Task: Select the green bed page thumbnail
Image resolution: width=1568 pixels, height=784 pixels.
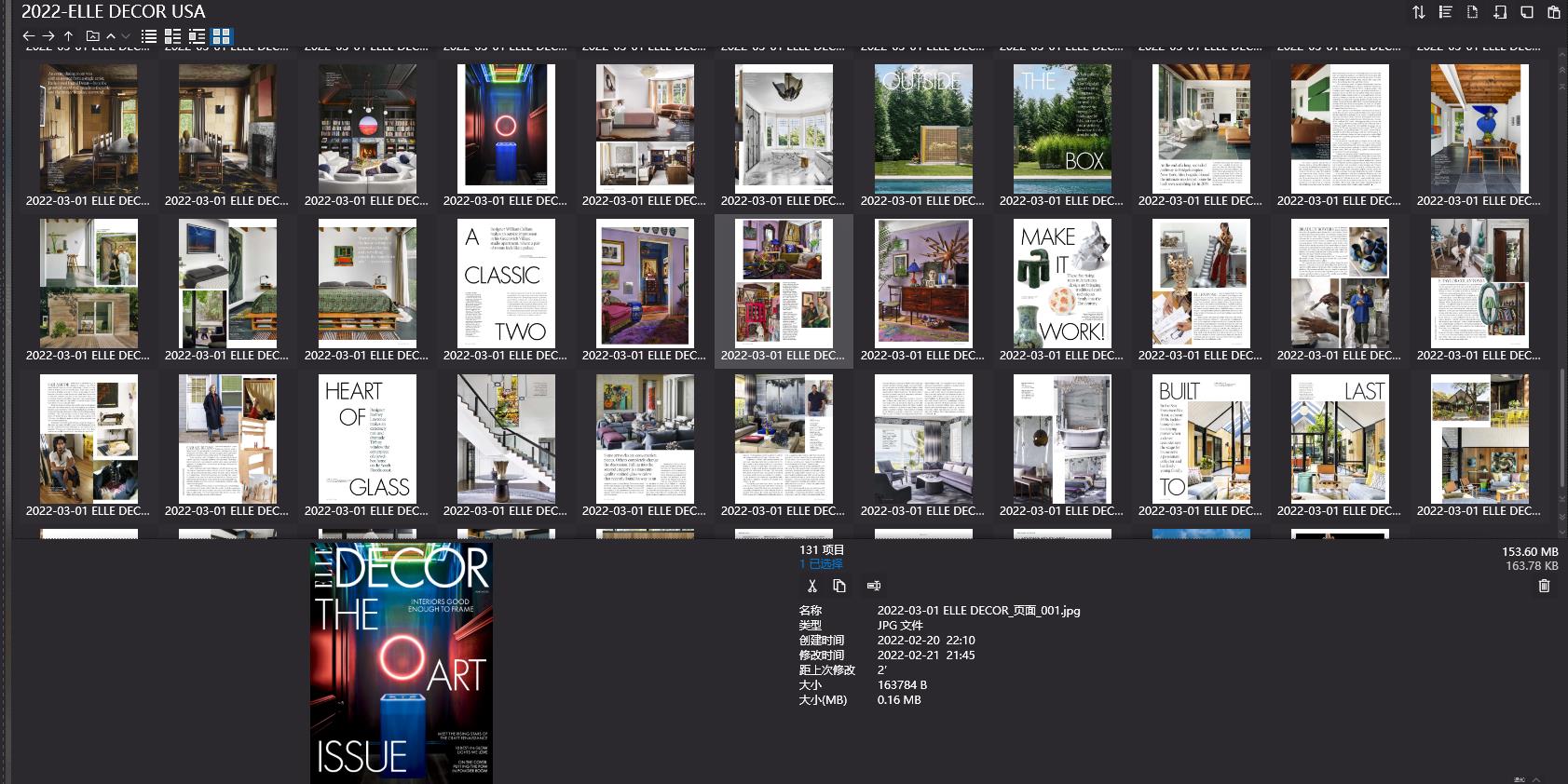Action: click(367, 283)
